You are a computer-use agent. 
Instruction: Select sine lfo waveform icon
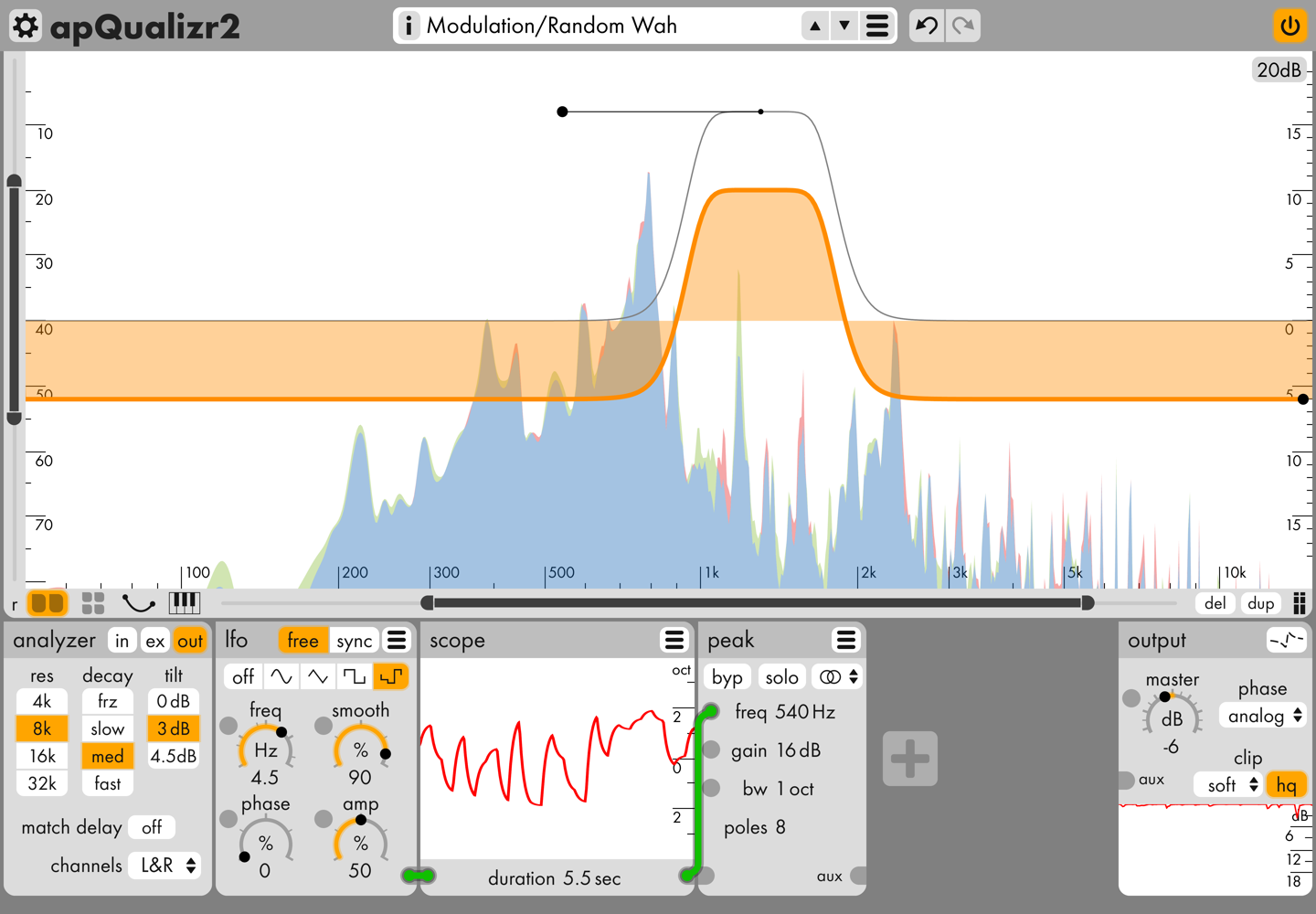(x=281, y=676)
